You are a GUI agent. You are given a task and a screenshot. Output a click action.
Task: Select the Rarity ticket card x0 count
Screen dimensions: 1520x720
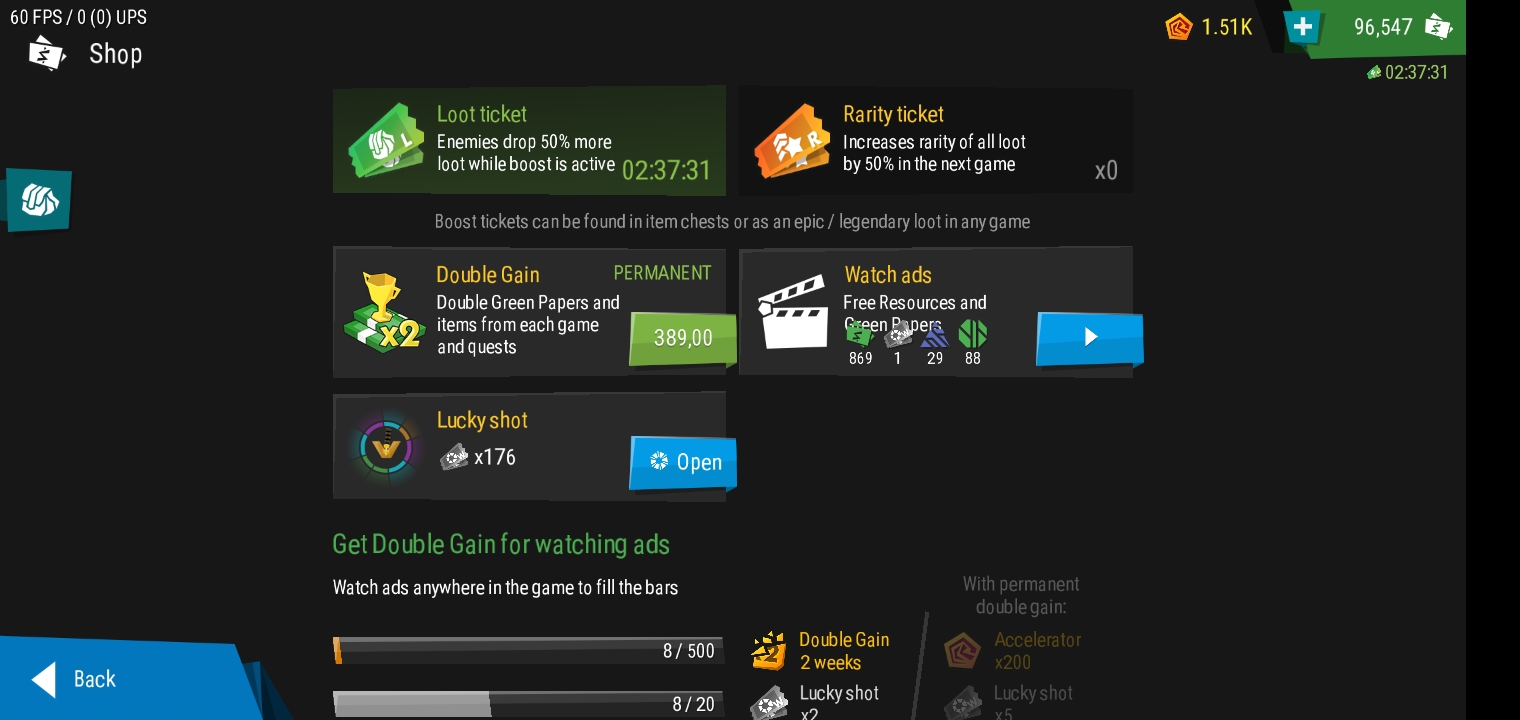(x=1106, y=170)
